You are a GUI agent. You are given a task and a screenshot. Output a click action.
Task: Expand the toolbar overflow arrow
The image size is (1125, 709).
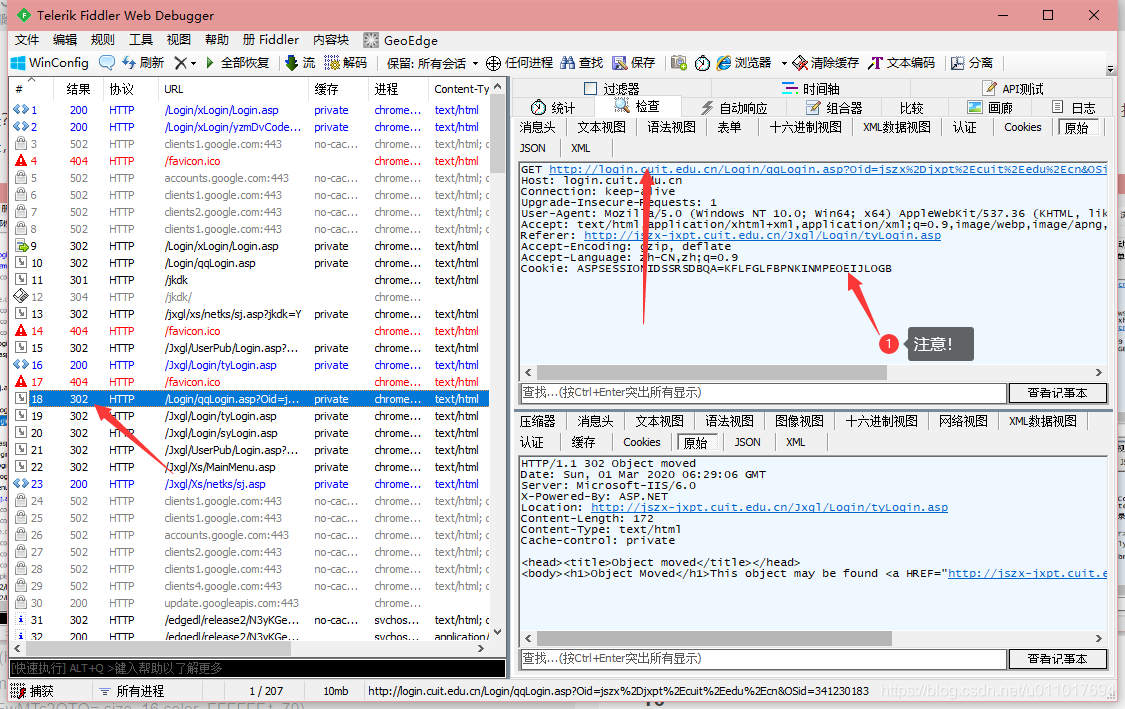1111,70
